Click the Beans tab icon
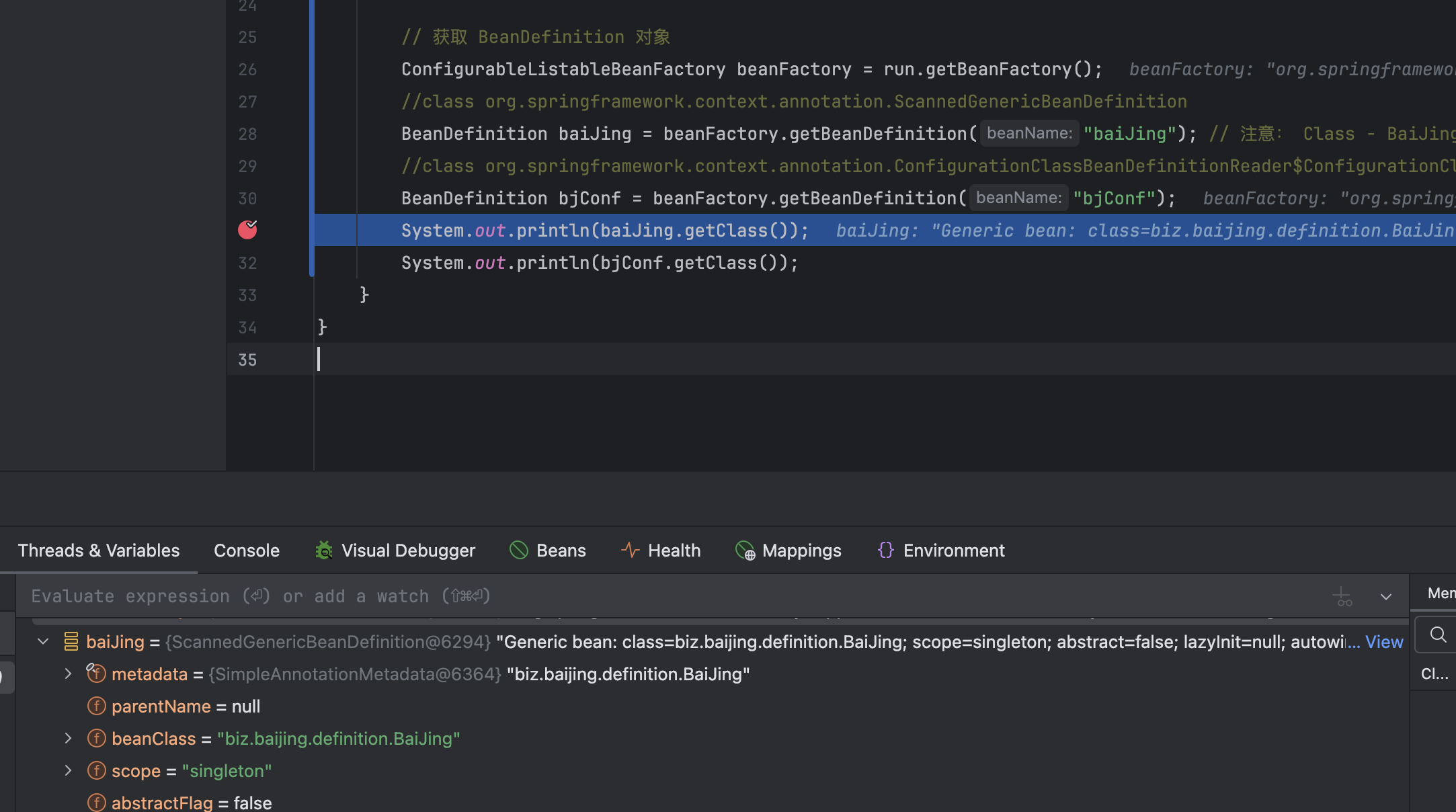 coord(519,551)
